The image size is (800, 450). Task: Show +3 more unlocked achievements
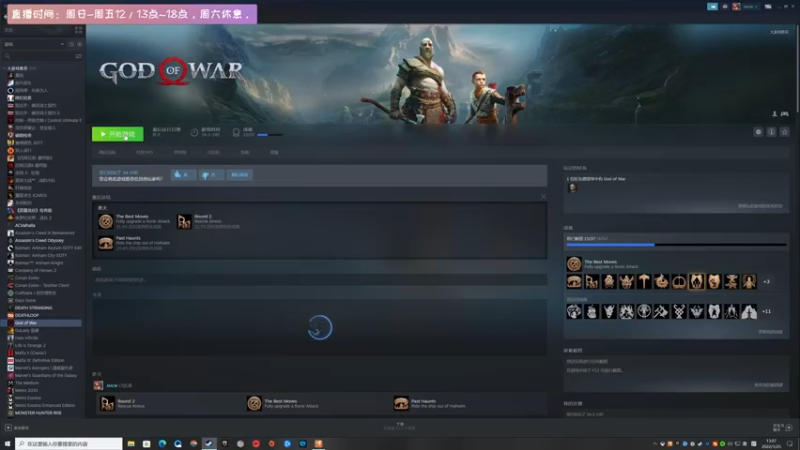(x=766, y=282)
